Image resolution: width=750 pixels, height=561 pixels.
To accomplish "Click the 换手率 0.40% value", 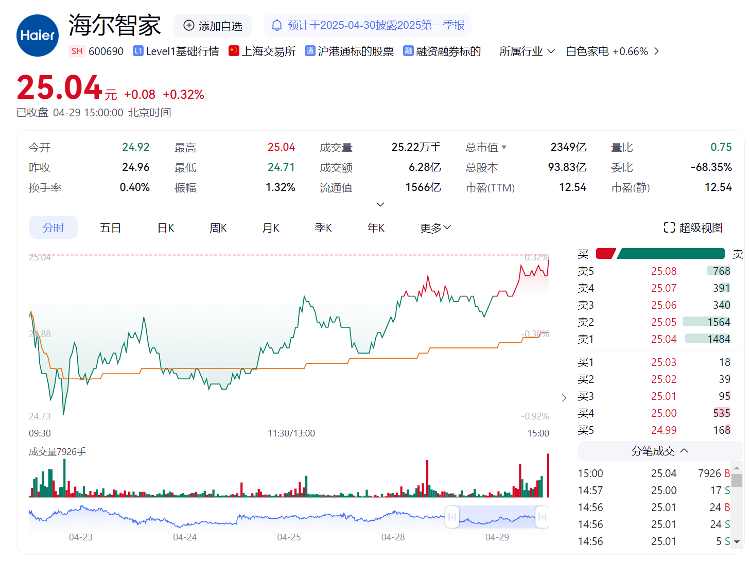I will 134,187.
